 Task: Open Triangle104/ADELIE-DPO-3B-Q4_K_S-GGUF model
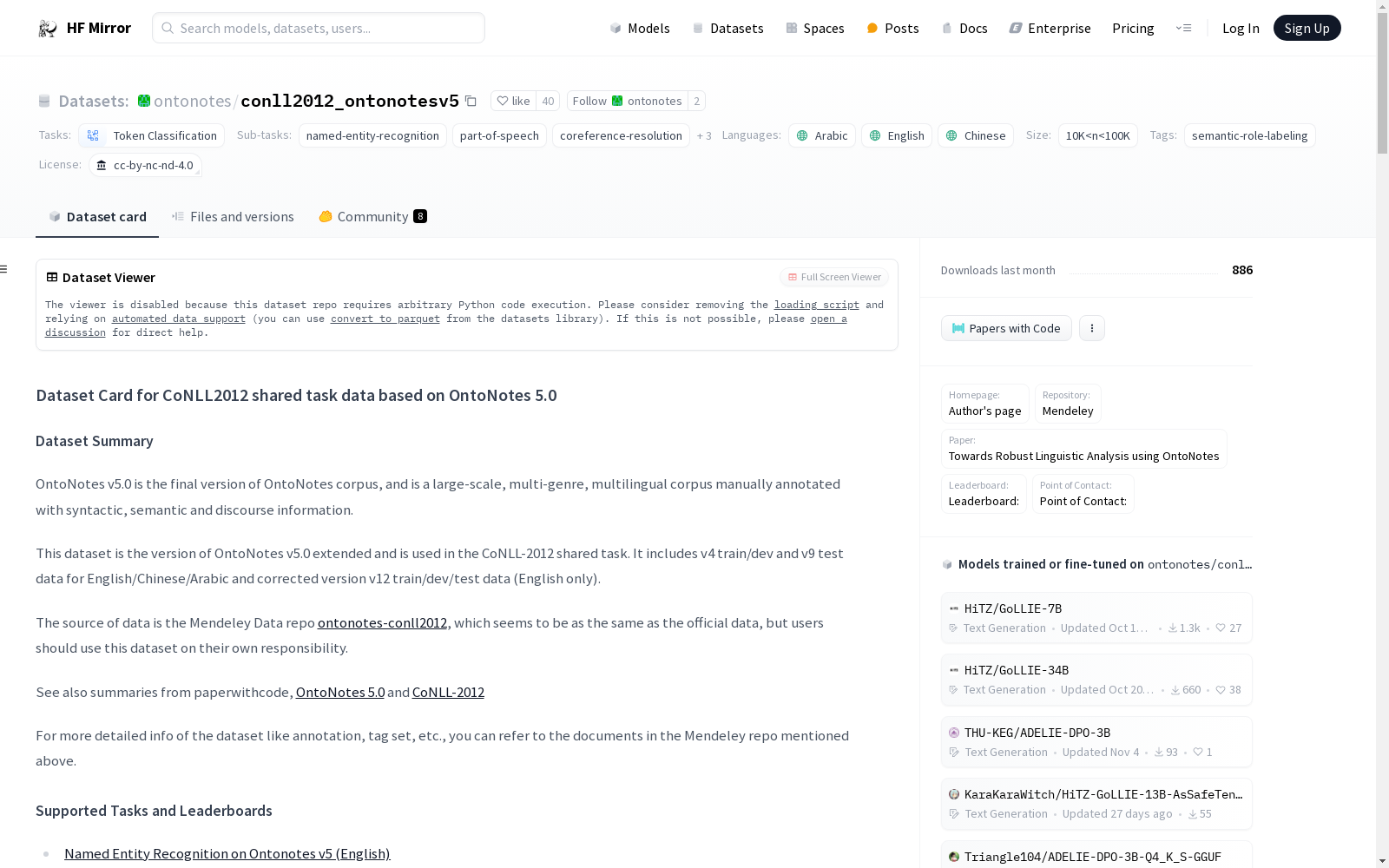[x=1096, y=855]
